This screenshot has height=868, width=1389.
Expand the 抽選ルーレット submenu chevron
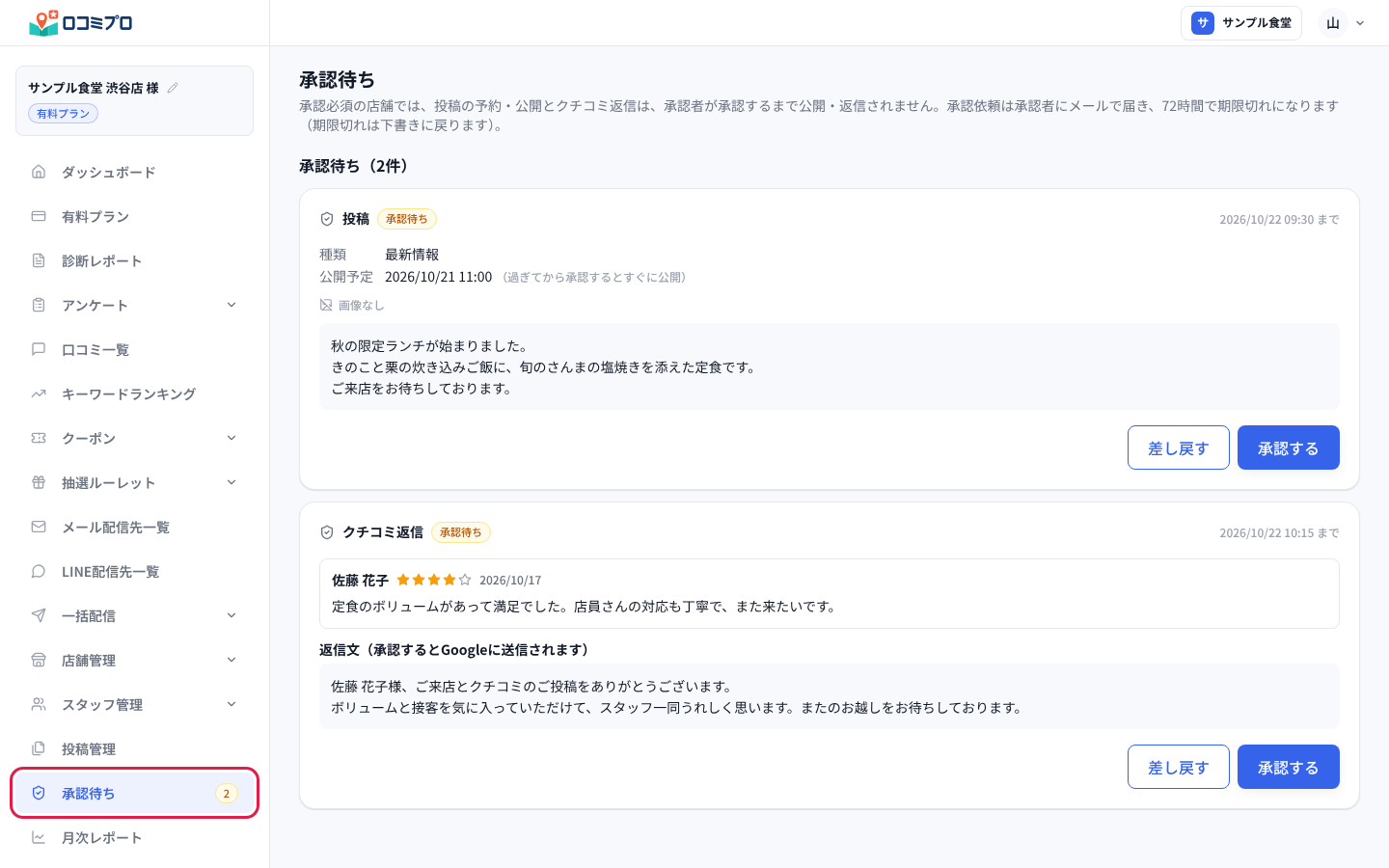click(x=231, y=482)
